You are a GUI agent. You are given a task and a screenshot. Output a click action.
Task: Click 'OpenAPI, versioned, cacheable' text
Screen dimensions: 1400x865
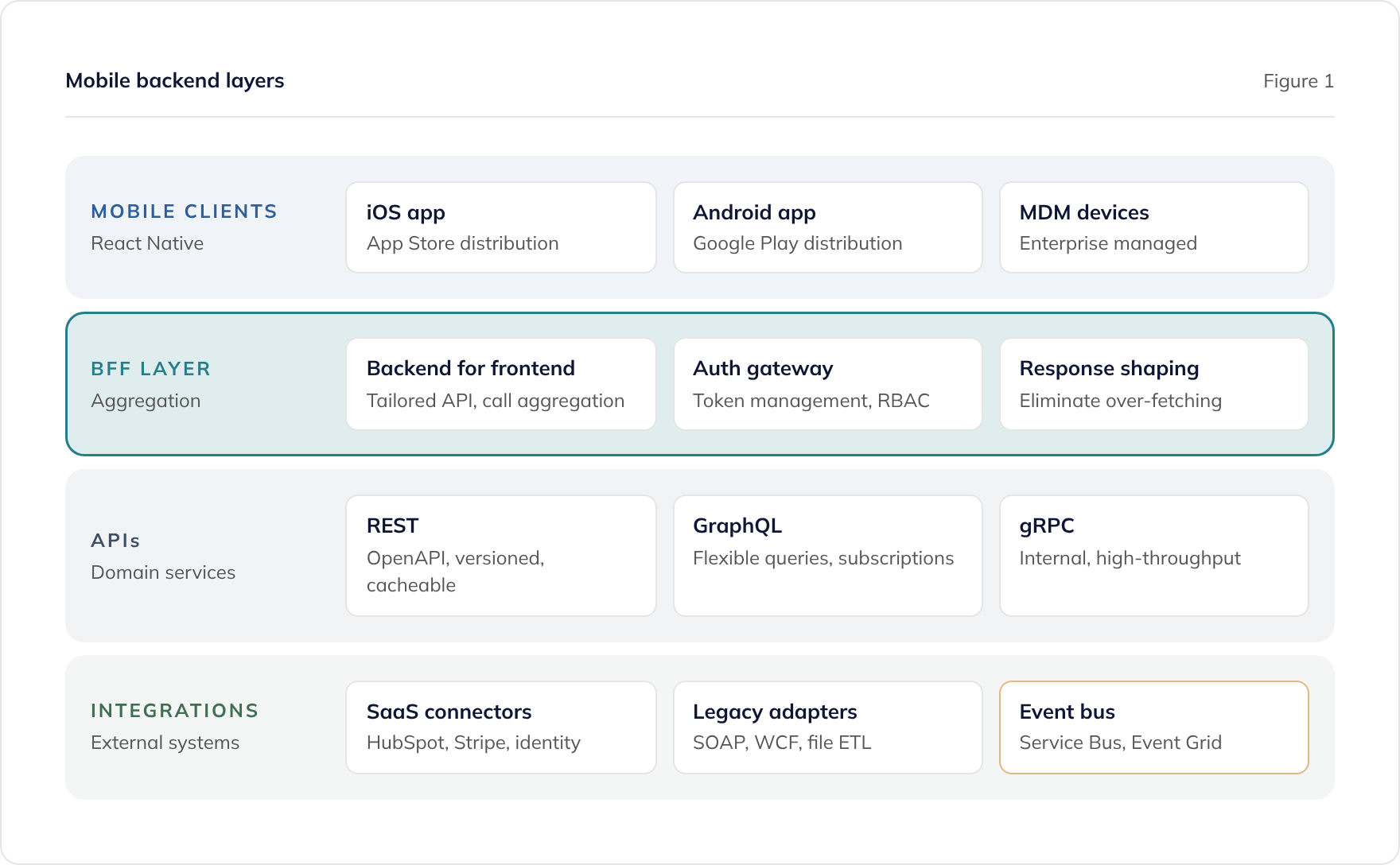point(456,572)
